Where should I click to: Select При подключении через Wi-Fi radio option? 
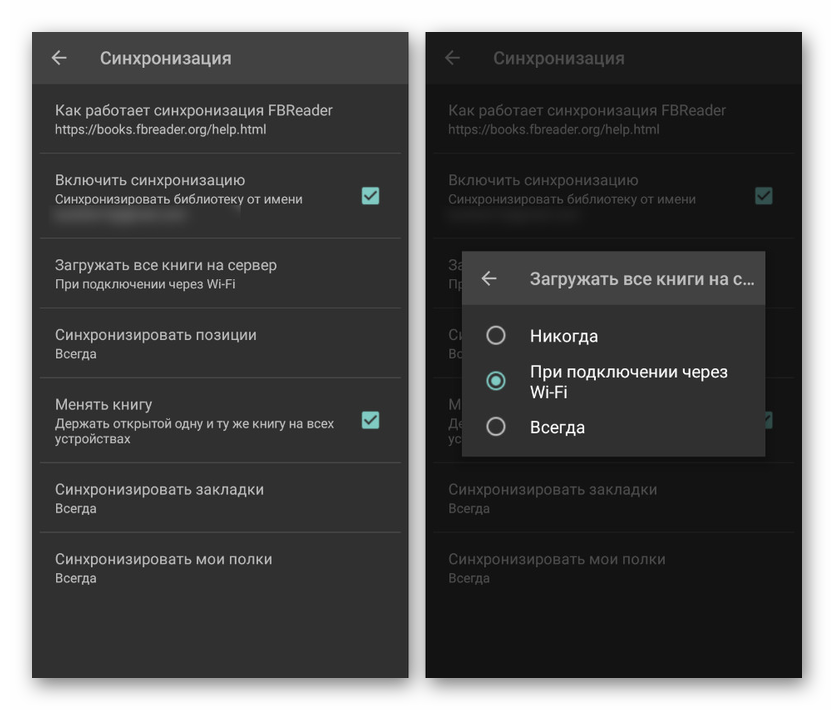(x=496, y=381)
